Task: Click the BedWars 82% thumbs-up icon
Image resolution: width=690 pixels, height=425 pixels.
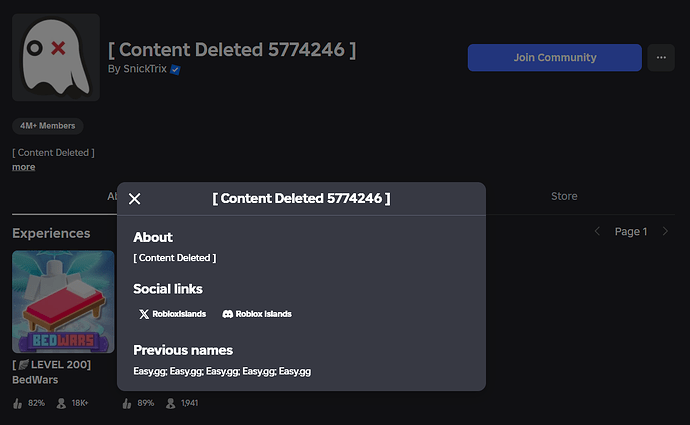Action: tap(18, 403)
